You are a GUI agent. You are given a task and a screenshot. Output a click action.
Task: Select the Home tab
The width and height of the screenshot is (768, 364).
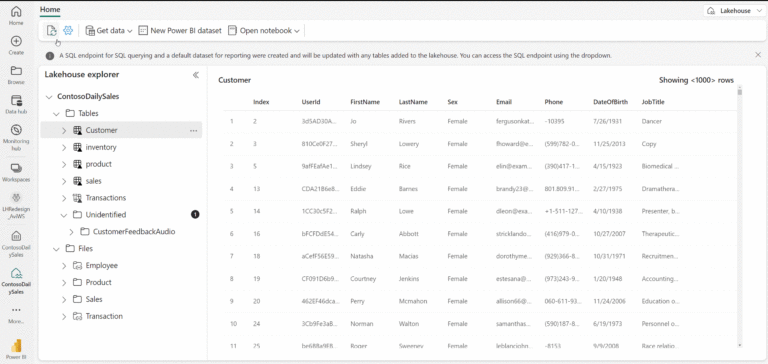pos(50,9)
